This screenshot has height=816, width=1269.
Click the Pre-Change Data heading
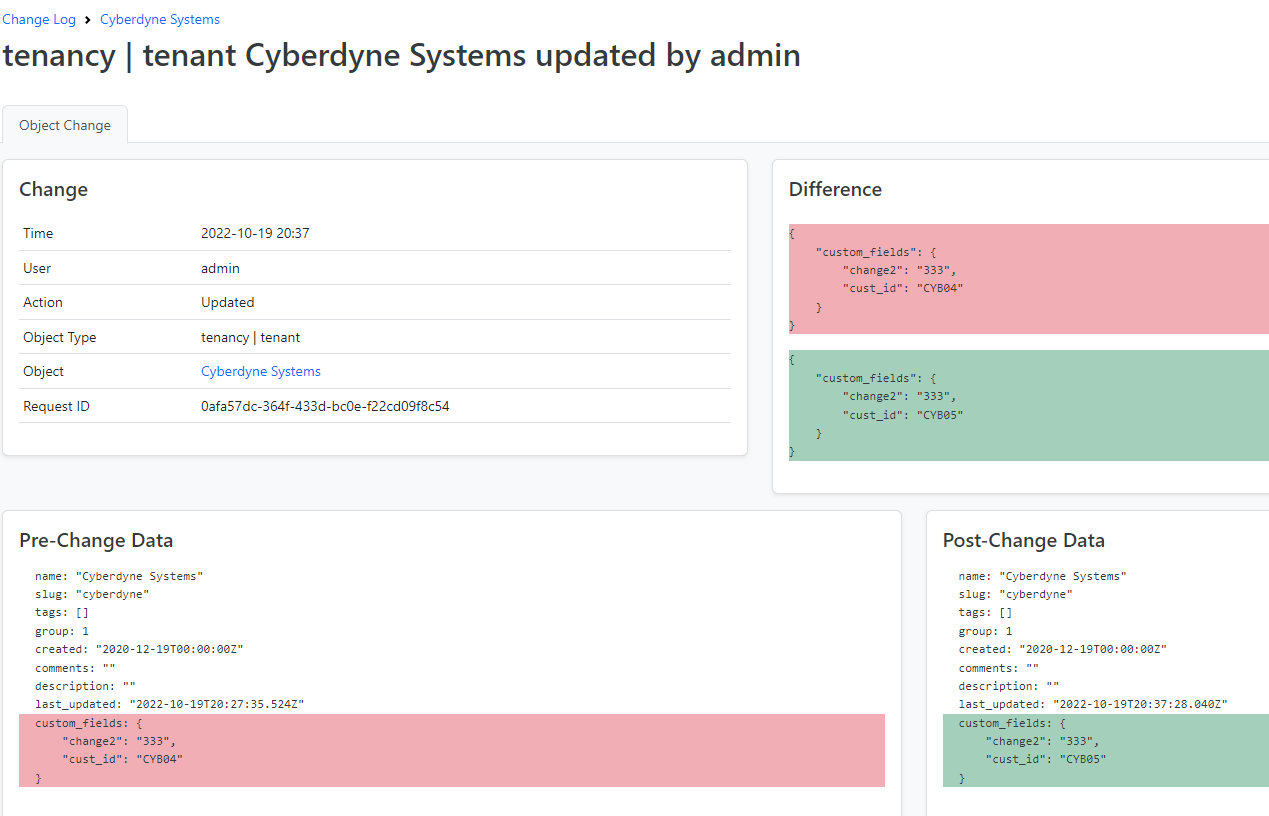(x=96, y=540)
